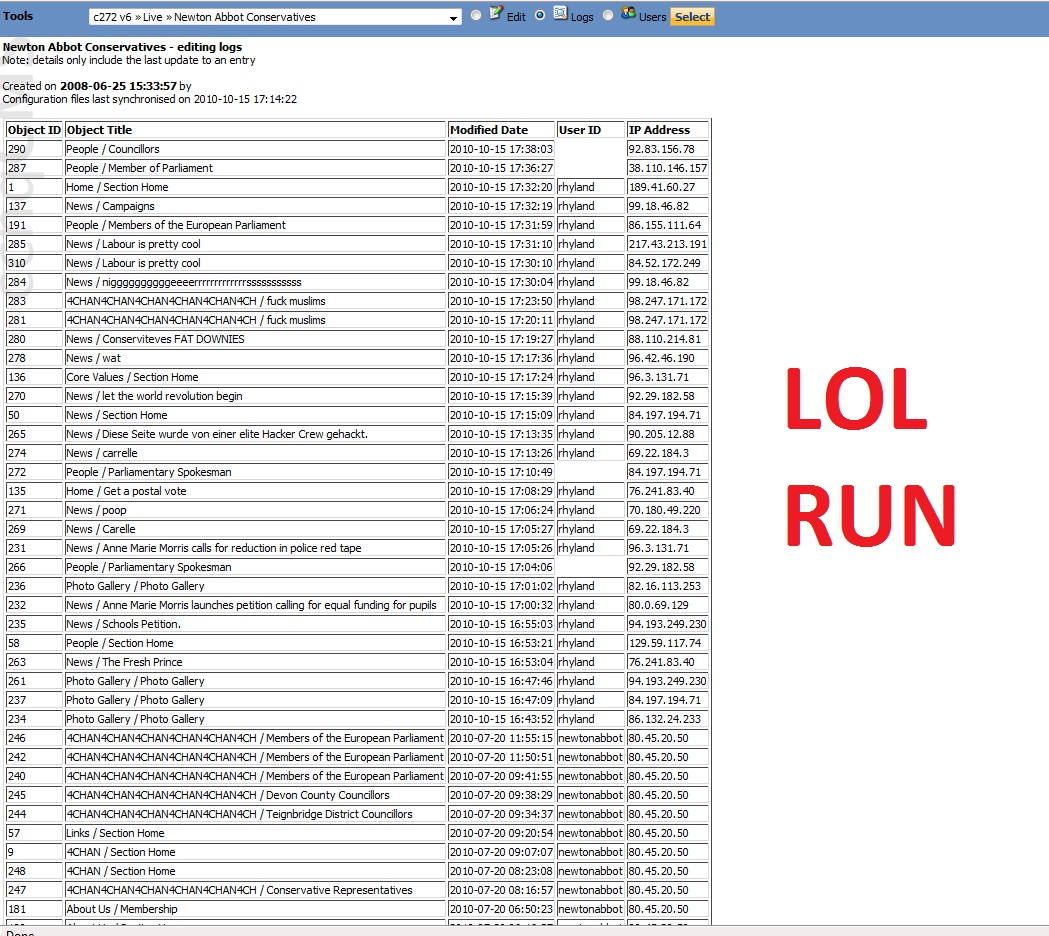
Task: Click 'Core Values / Section Home' entry
Action: pyautogui.click(x=132, y=377)
